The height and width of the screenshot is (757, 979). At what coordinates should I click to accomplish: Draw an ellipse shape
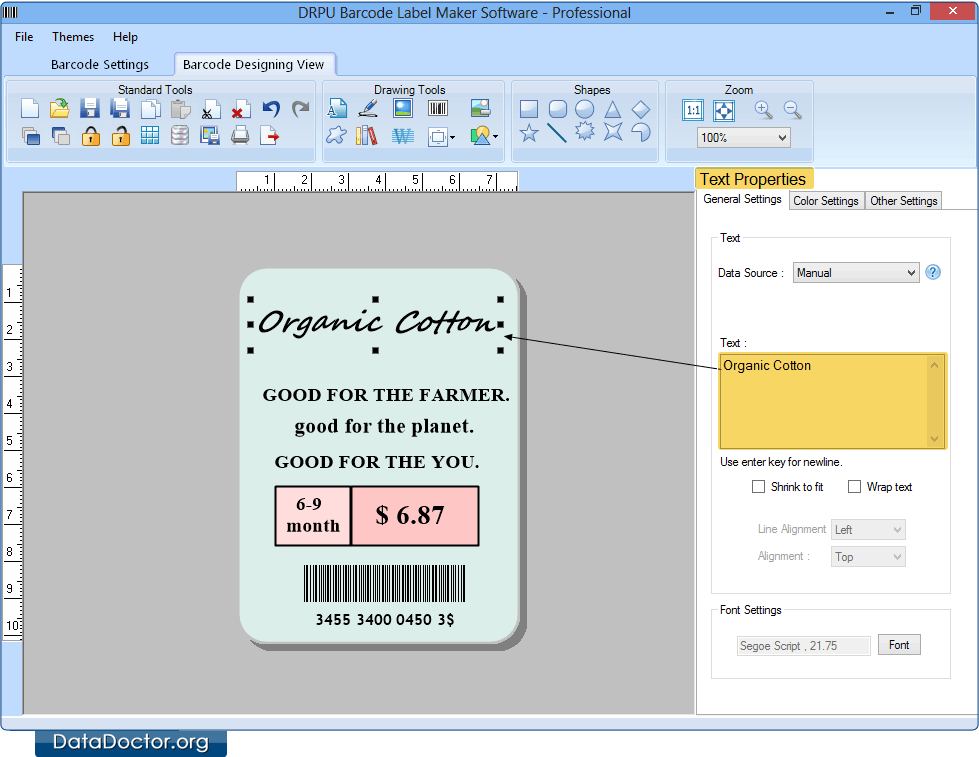[584, 109]
